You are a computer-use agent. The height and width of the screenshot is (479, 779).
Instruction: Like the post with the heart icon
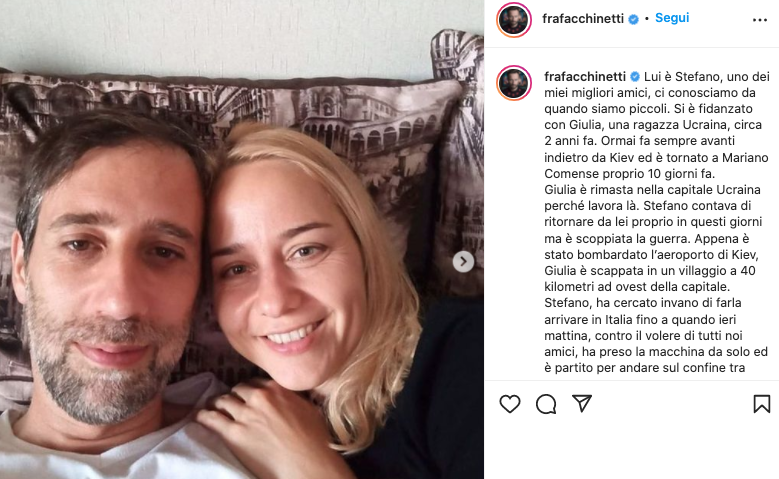pyautogui.click(x=510, y=404)
